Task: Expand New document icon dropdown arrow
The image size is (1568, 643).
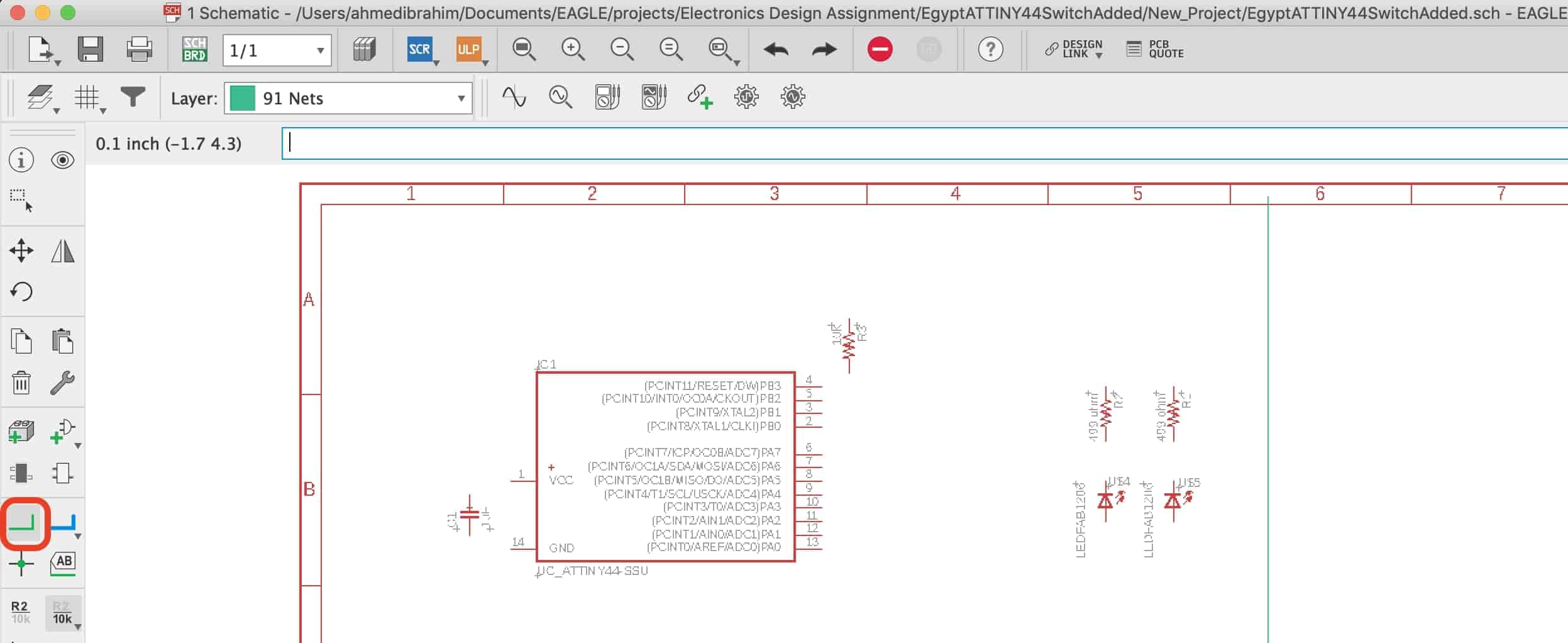Action: click(x=58, y=63)
